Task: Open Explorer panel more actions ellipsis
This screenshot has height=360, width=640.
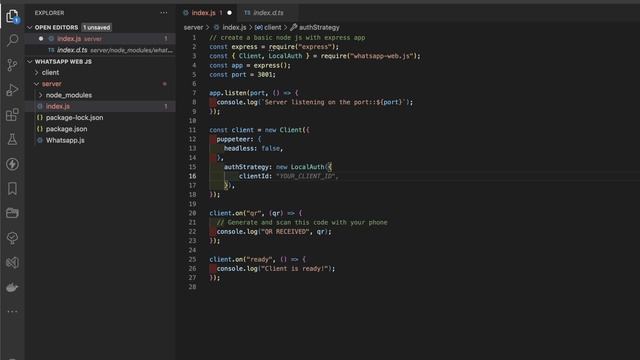Action: click(x=164, y=13)
